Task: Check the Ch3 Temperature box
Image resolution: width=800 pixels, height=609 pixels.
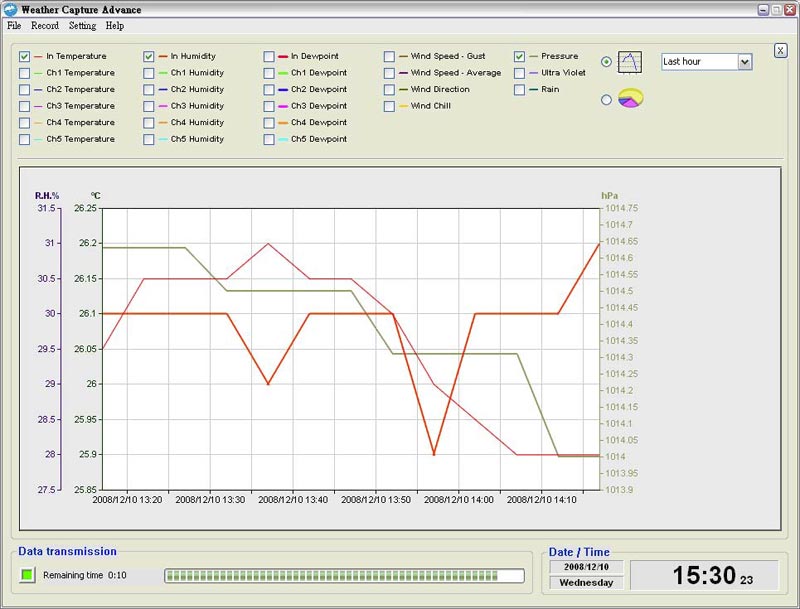Action: click(24, 106)
